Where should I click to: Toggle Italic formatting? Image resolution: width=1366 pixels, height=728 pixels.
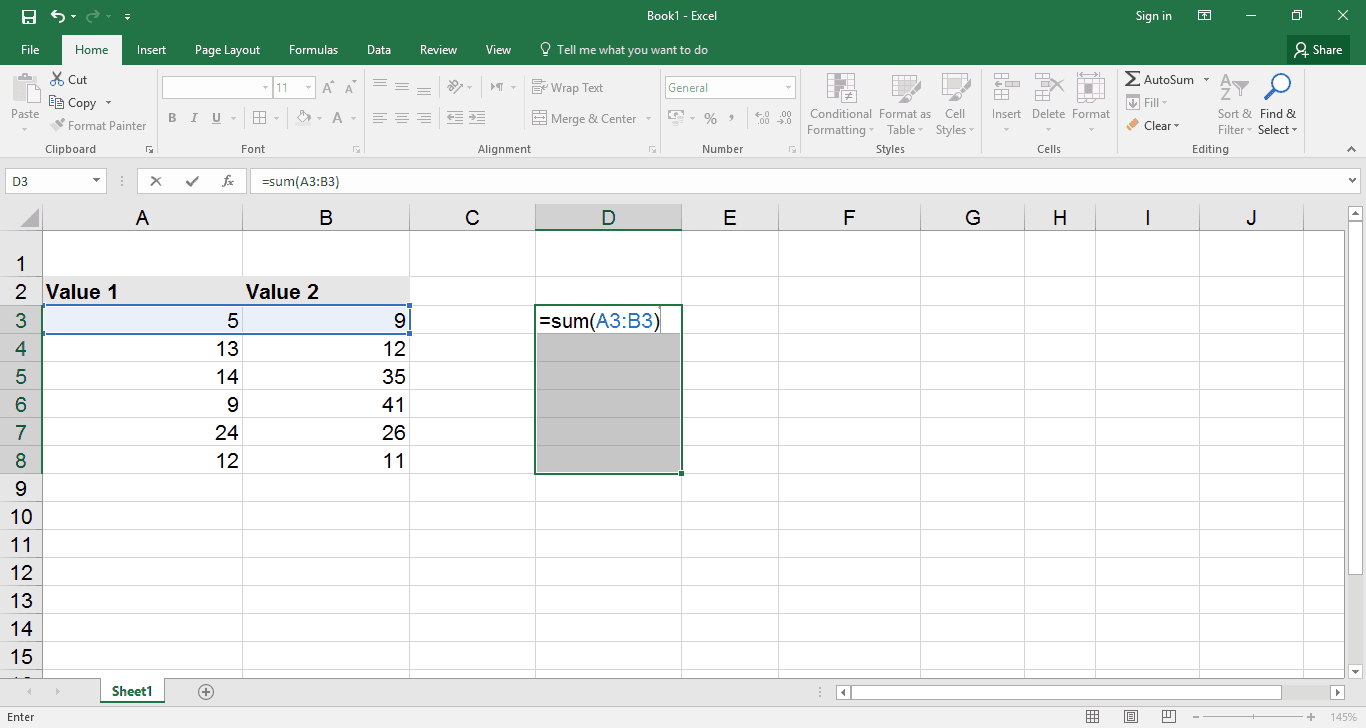(194, 118)
